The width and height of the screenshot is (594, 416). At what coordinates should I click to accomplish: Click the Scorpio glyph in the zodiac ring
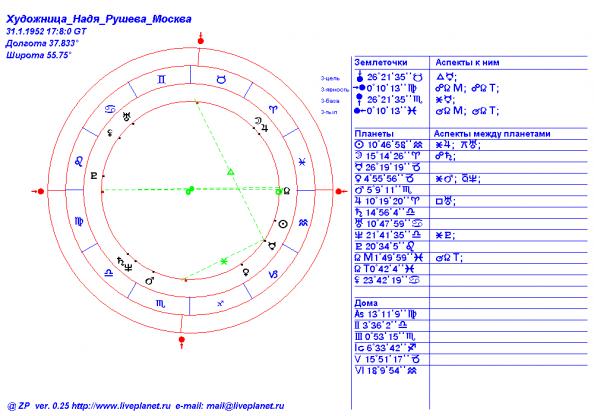click(161, 303)
